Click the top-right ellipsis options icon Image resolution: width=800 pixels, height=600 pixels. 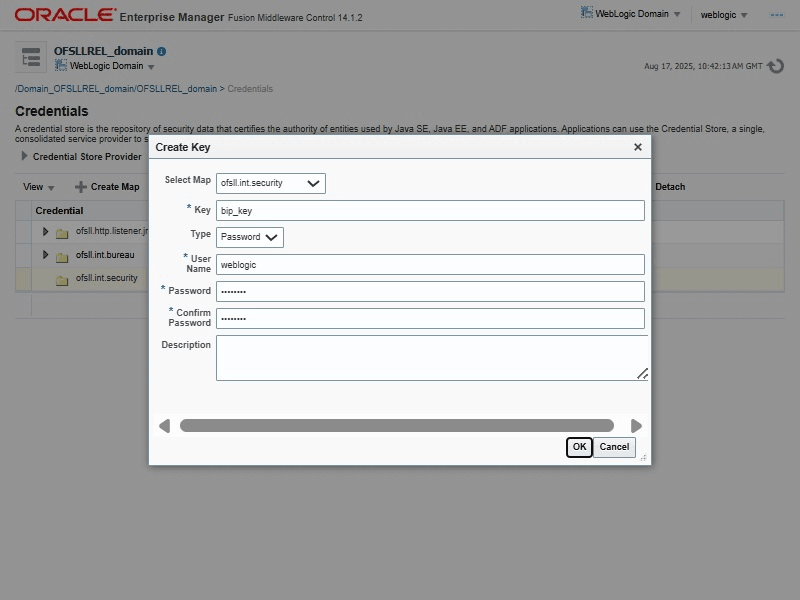tap(777, 15)
